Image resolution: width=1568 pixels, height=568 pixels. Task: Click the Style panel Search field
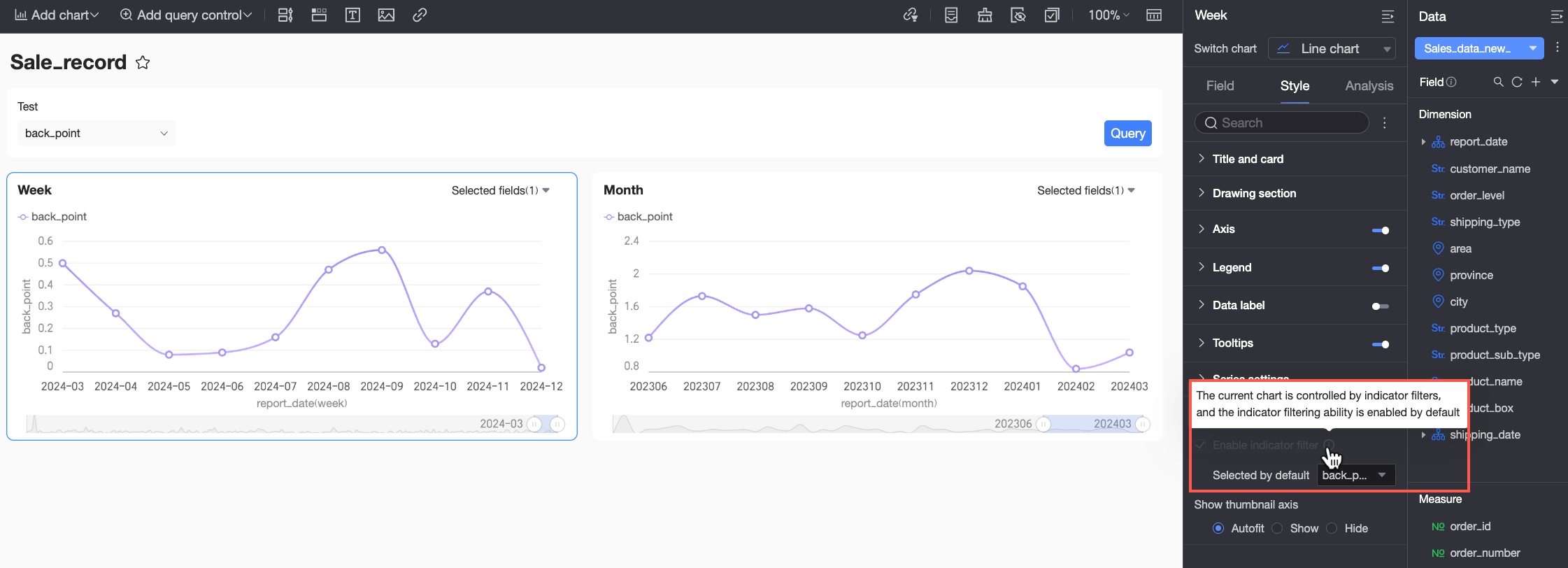[x=1281, y=122]
